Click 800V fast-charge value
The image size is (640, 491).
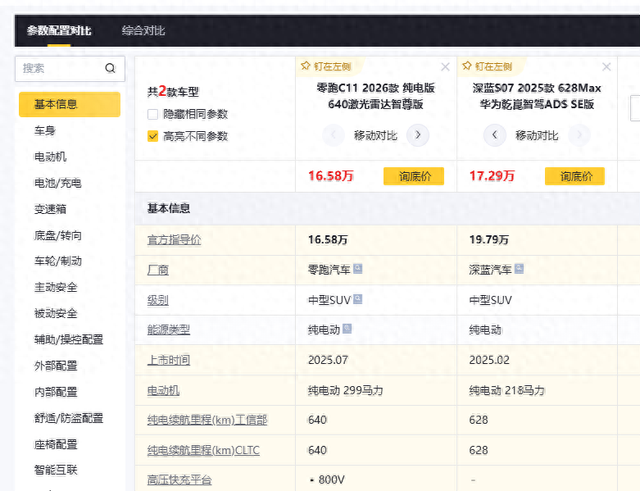(331, 480)
